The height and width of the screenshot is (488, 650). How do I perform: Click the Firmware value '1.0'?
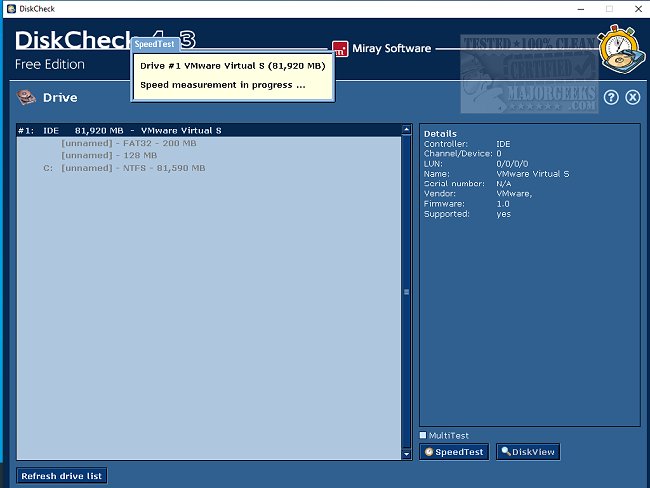[x=503, y=204]
